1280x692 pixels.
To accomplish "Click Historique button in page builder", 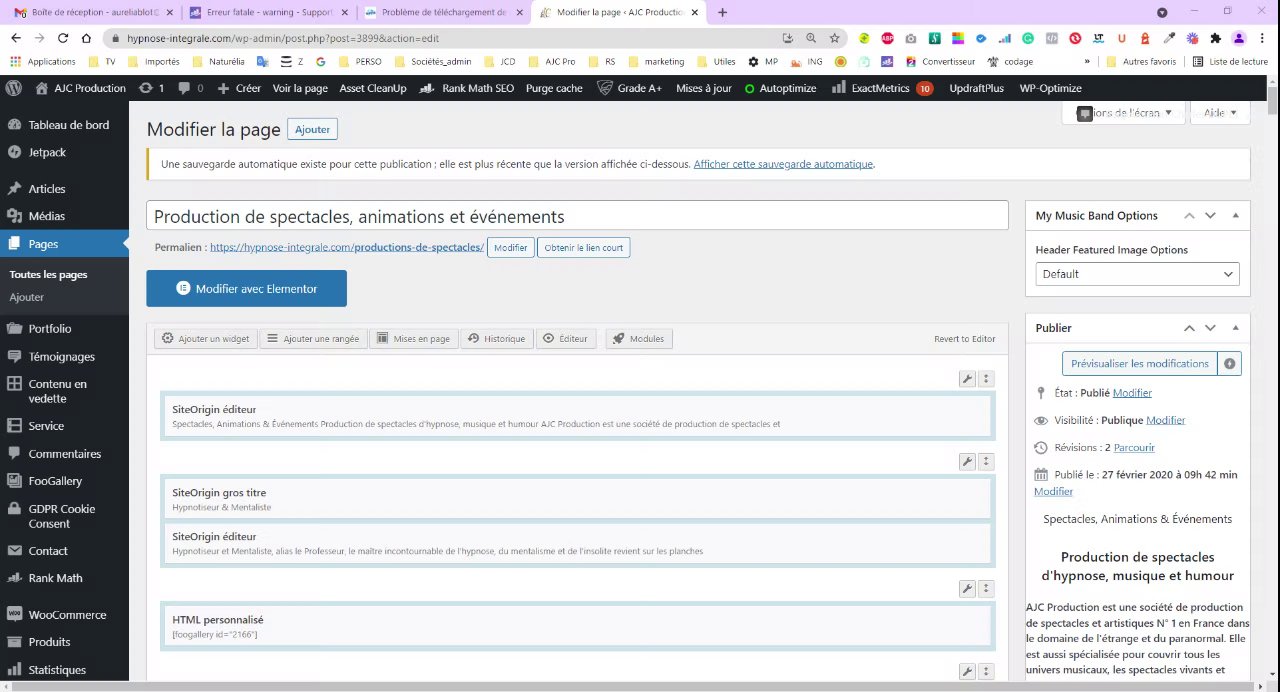I will 496,339.
